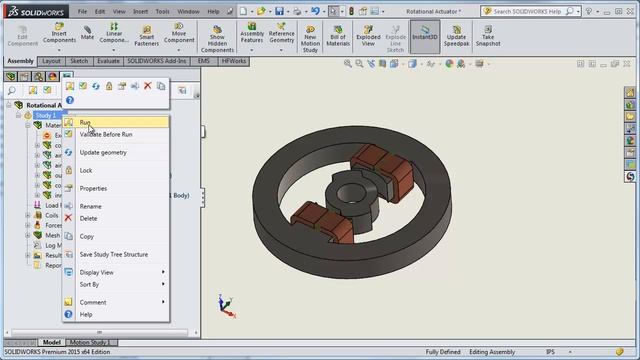
Task: Expand the Coils tree node
Action: point(28,216)
